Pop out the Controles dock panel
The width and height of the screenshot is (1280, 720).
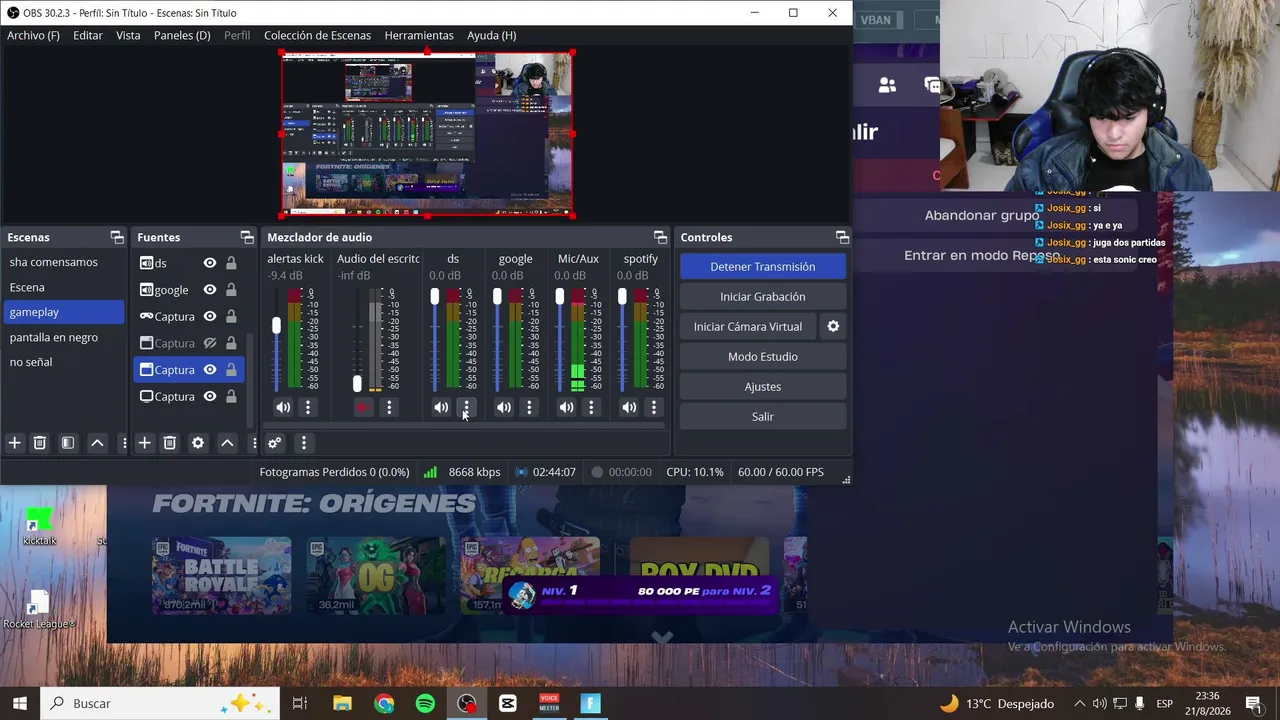tap(842, 237)
